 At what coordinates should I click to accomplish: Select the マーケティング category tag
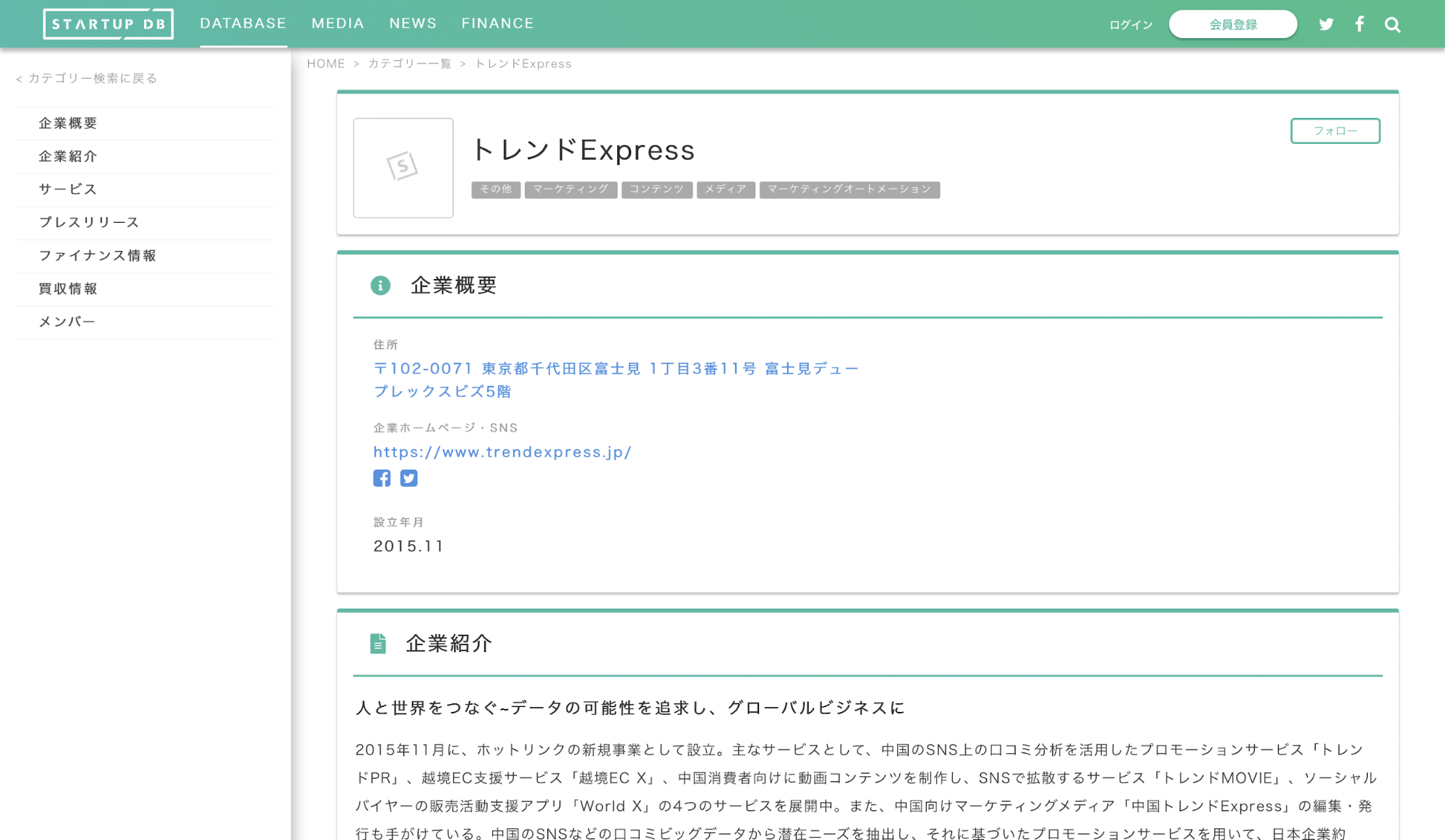coord(570,189)
